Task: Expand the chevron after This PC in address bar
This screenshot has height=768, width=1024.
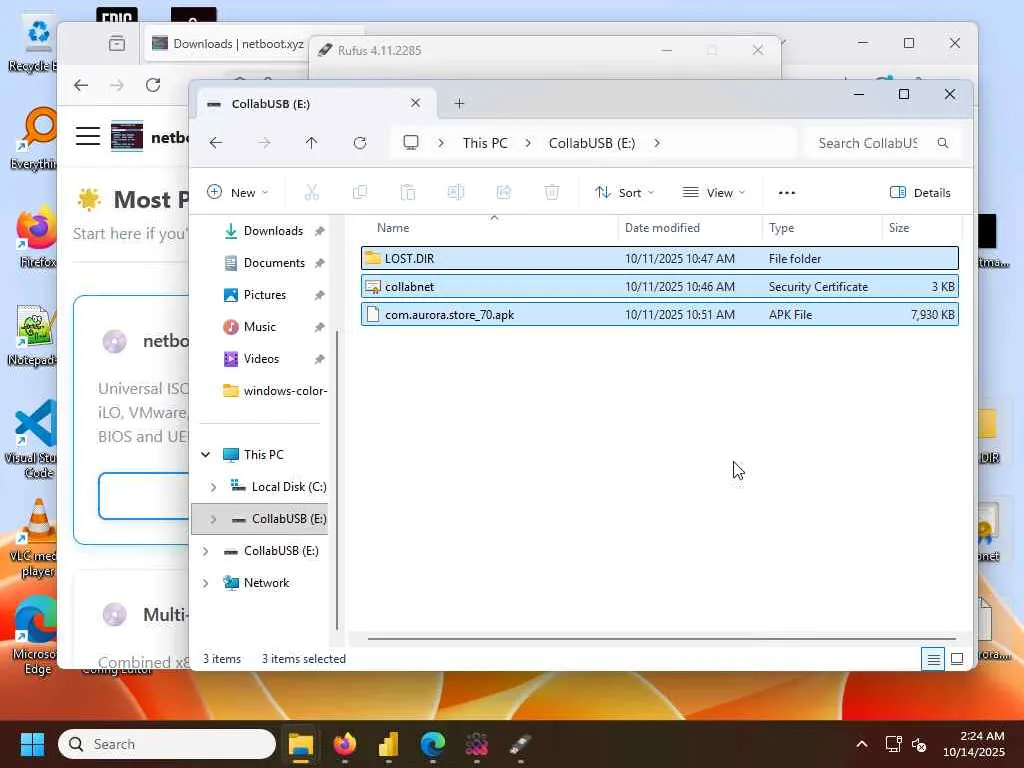Action: click(528, 143)
